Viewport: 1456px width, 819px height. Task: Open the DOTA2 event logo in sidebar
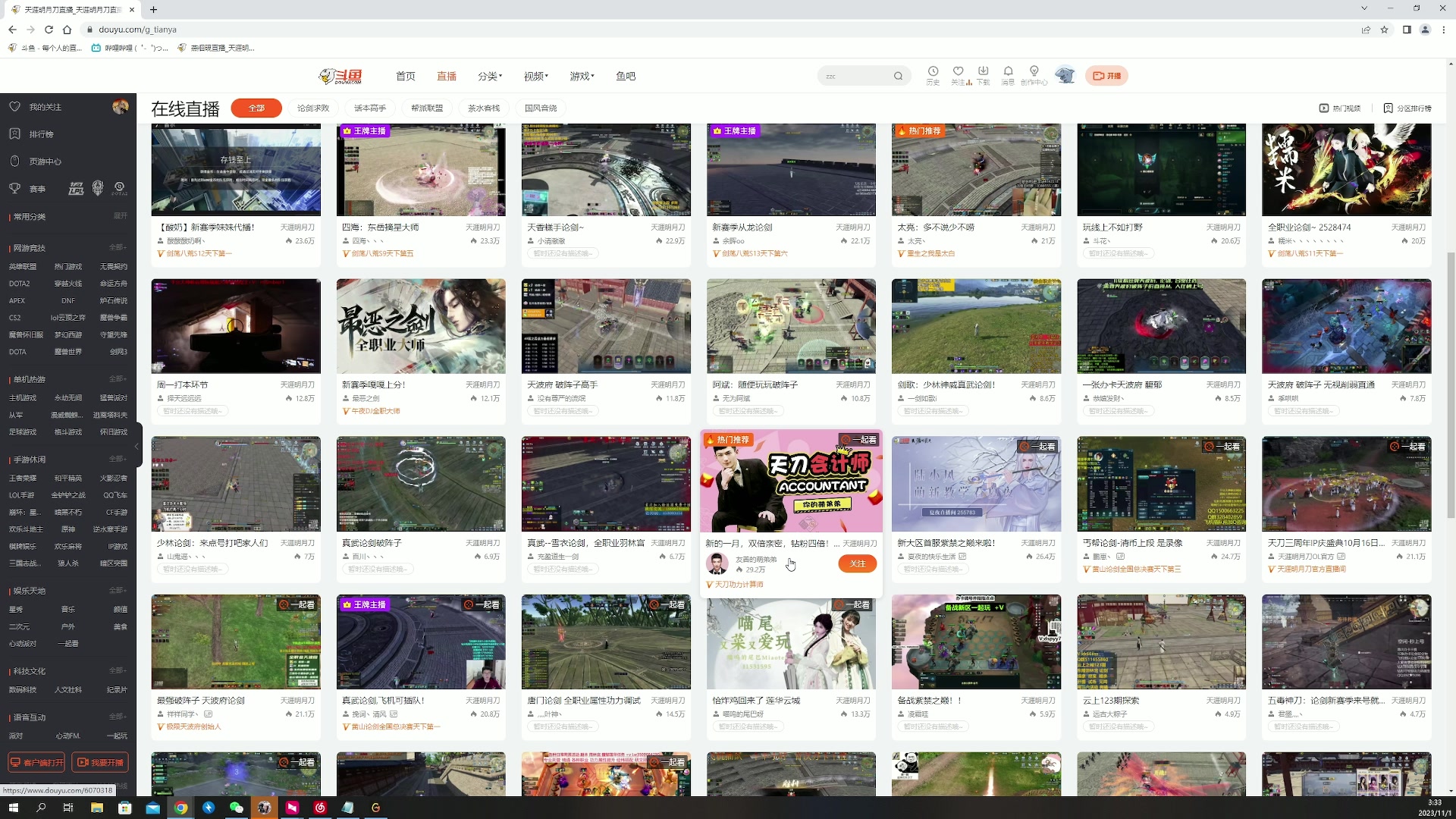click(x=119, y=188)
